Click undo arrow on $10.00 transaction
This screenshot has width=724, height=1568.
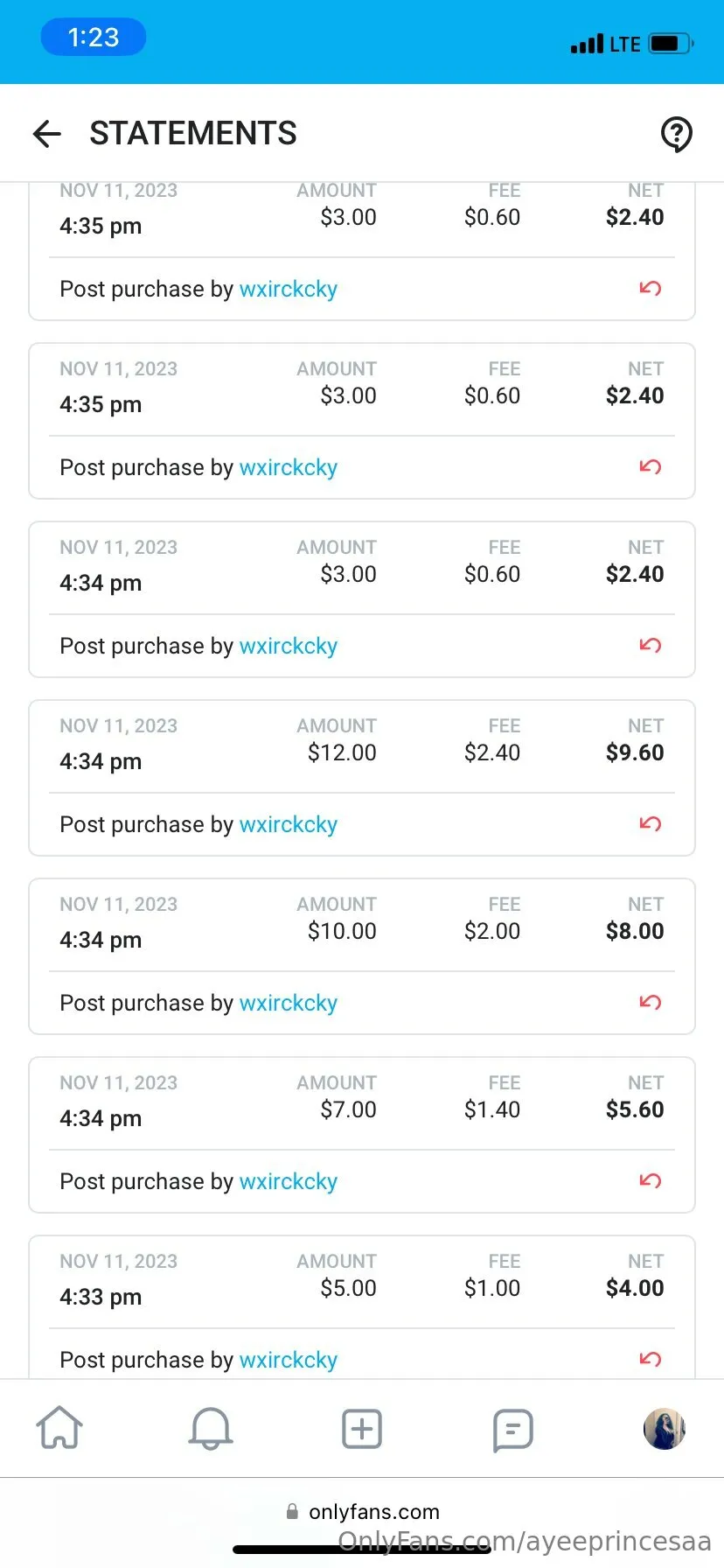650,1002
